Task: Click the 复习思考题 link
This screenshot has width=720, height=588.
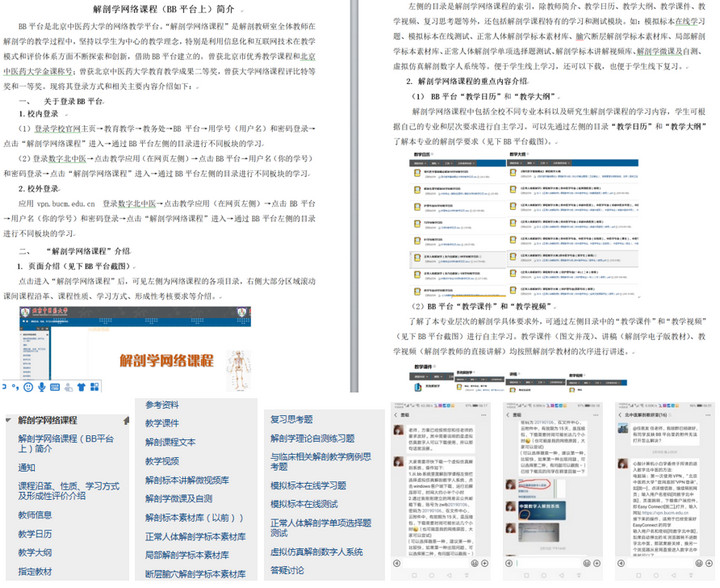Action: tap(291, 420)
